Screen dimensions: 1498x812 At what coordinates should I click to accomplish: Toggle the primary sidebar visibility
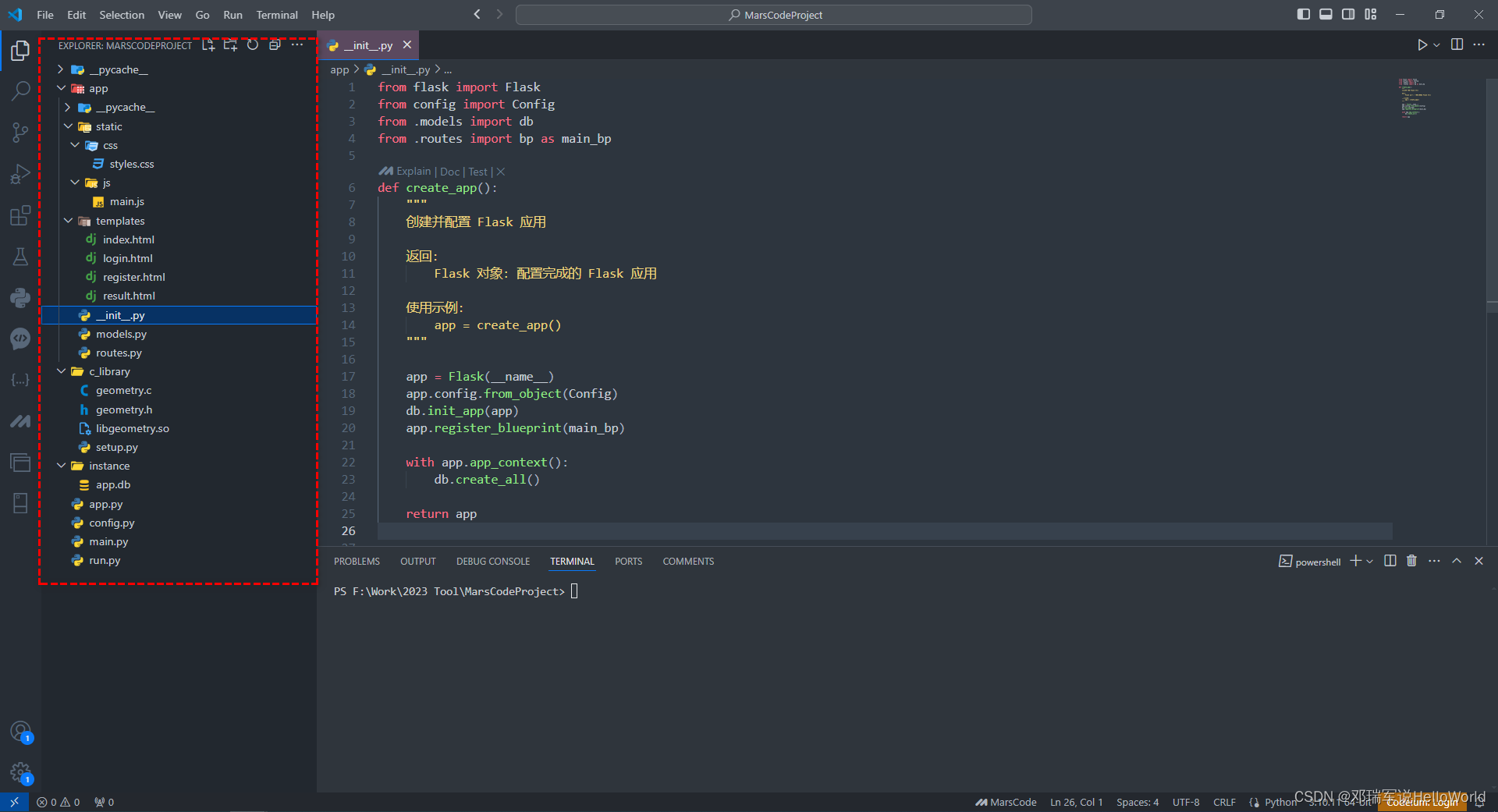[x=1304, y=14]
